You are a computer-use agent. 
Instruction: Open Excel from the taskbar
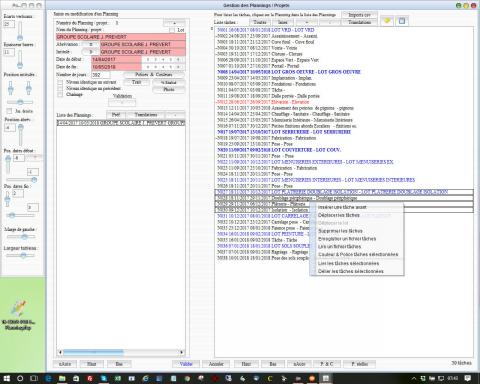coord(118,378)
